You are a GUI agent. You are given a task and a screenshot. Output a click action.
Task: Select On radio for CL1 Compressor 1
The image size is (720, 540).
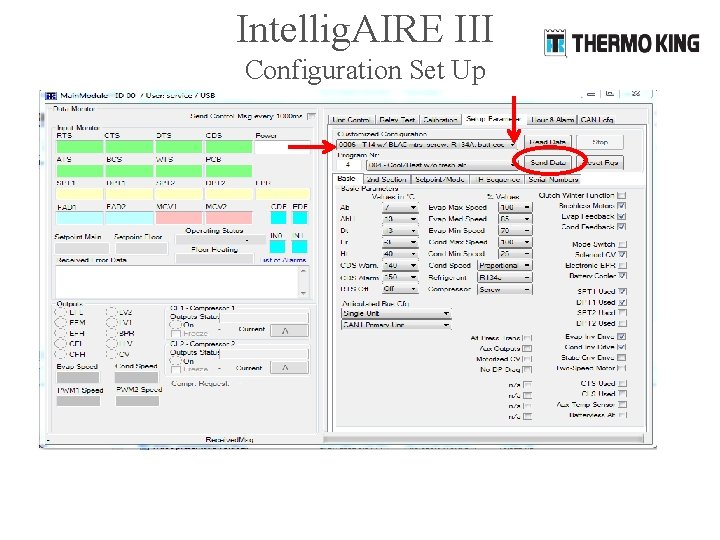[175, 325]
